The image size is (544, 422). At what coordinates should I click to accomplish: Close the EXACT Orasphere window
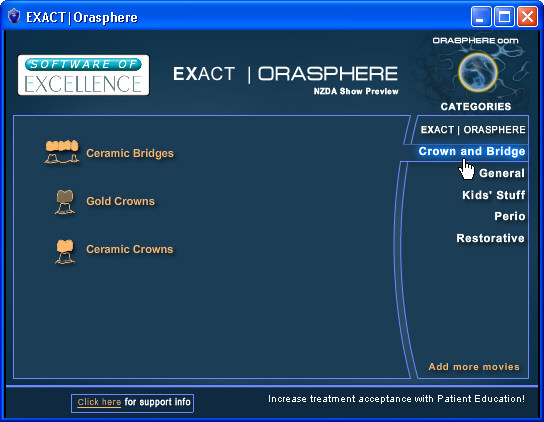[x=527, y=17]
